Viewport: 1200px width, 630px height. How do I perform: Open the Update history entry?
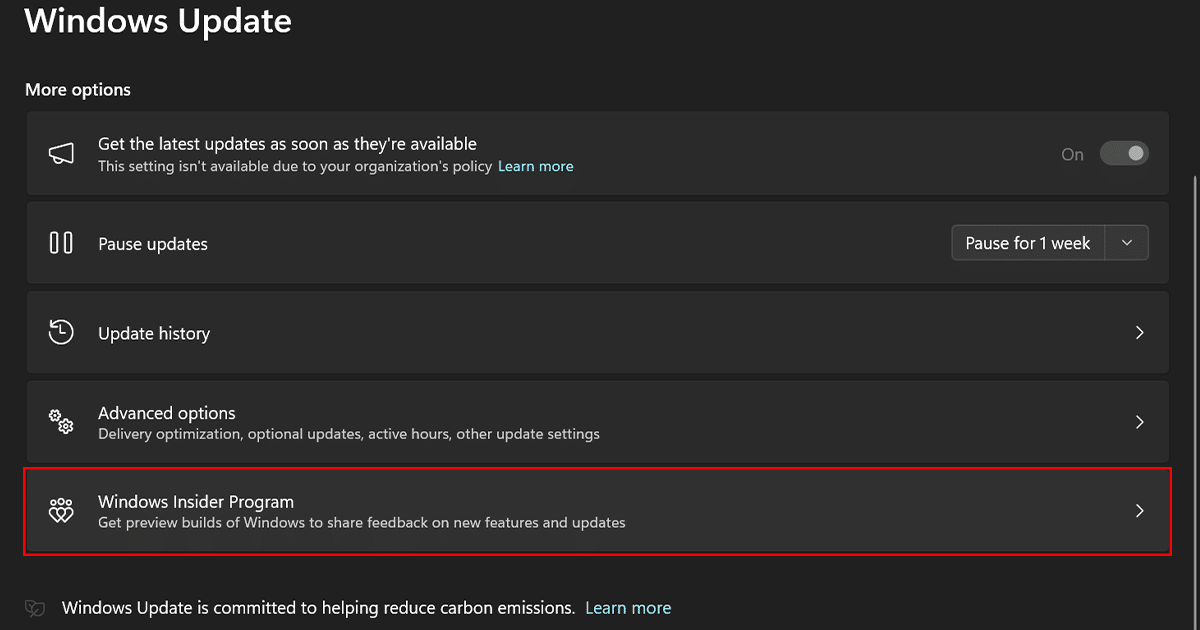click(154, 334)
